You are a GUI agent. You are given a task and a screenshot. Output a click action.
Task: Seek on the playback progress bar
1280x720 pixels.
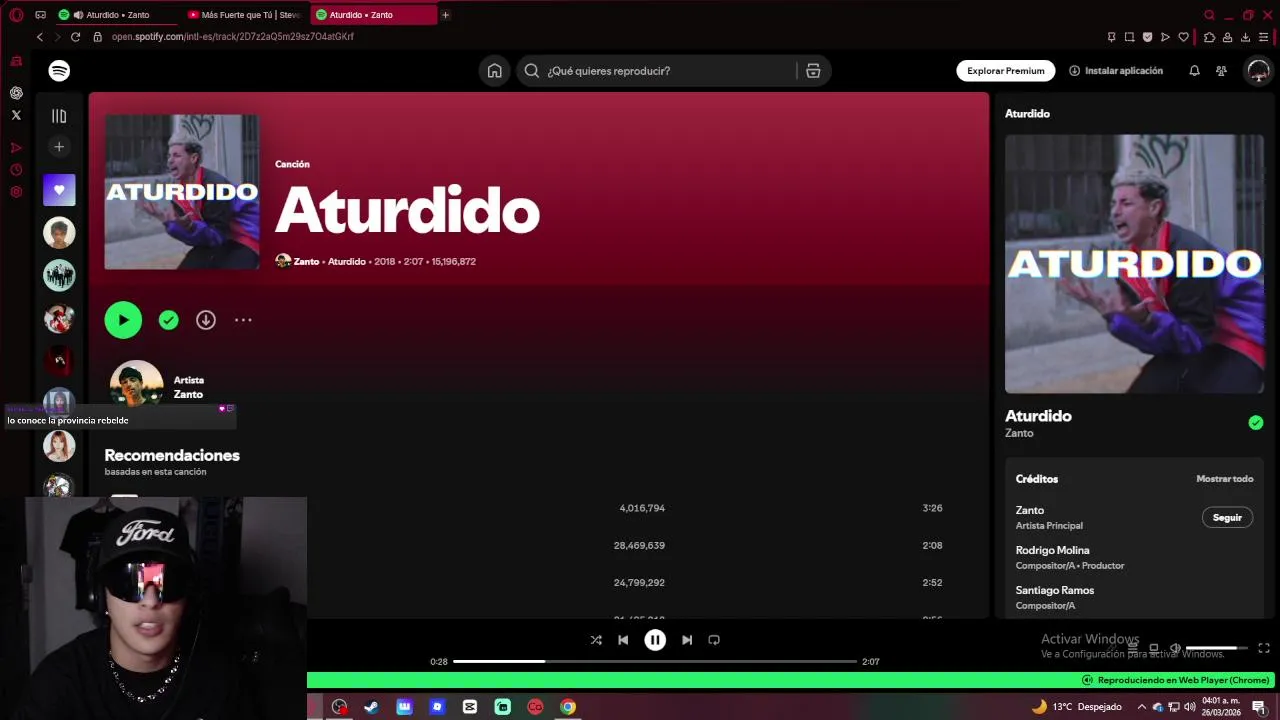[655, 662]
